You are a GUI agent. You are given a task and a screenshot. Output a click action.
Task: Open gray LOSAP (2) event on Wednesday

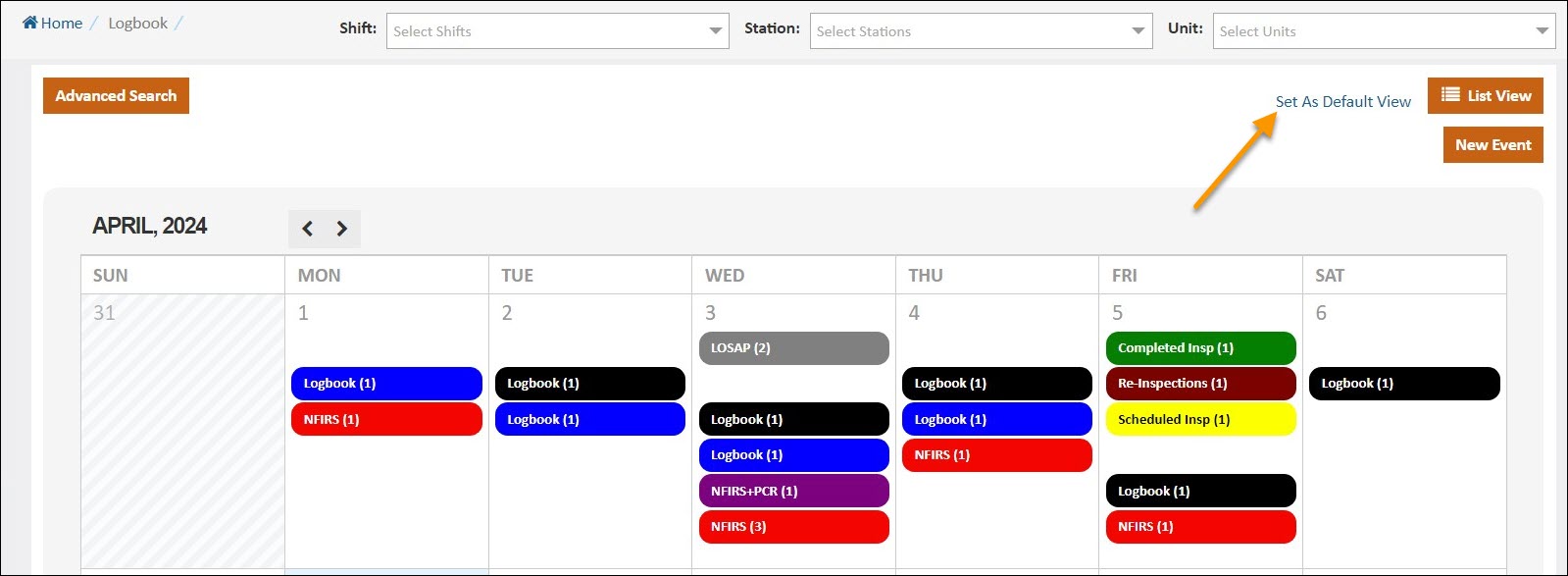click(x=793, y=348)
